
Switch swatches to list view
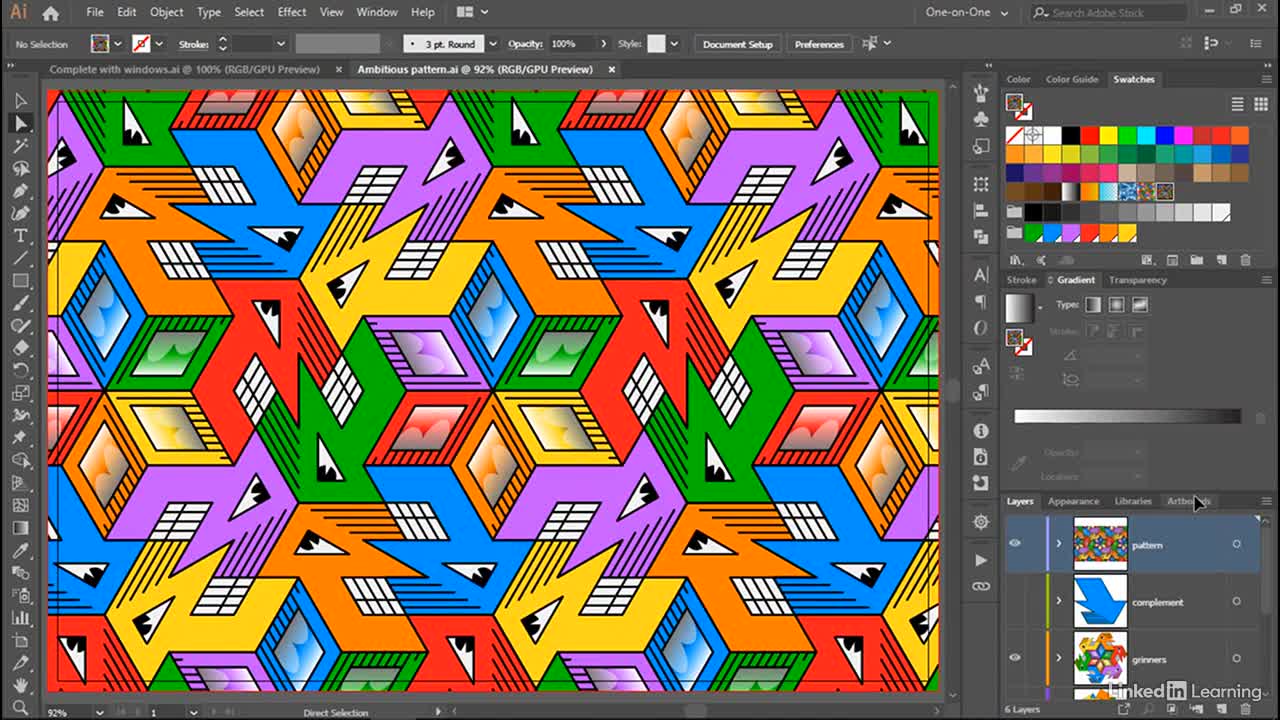(1237, 104)
